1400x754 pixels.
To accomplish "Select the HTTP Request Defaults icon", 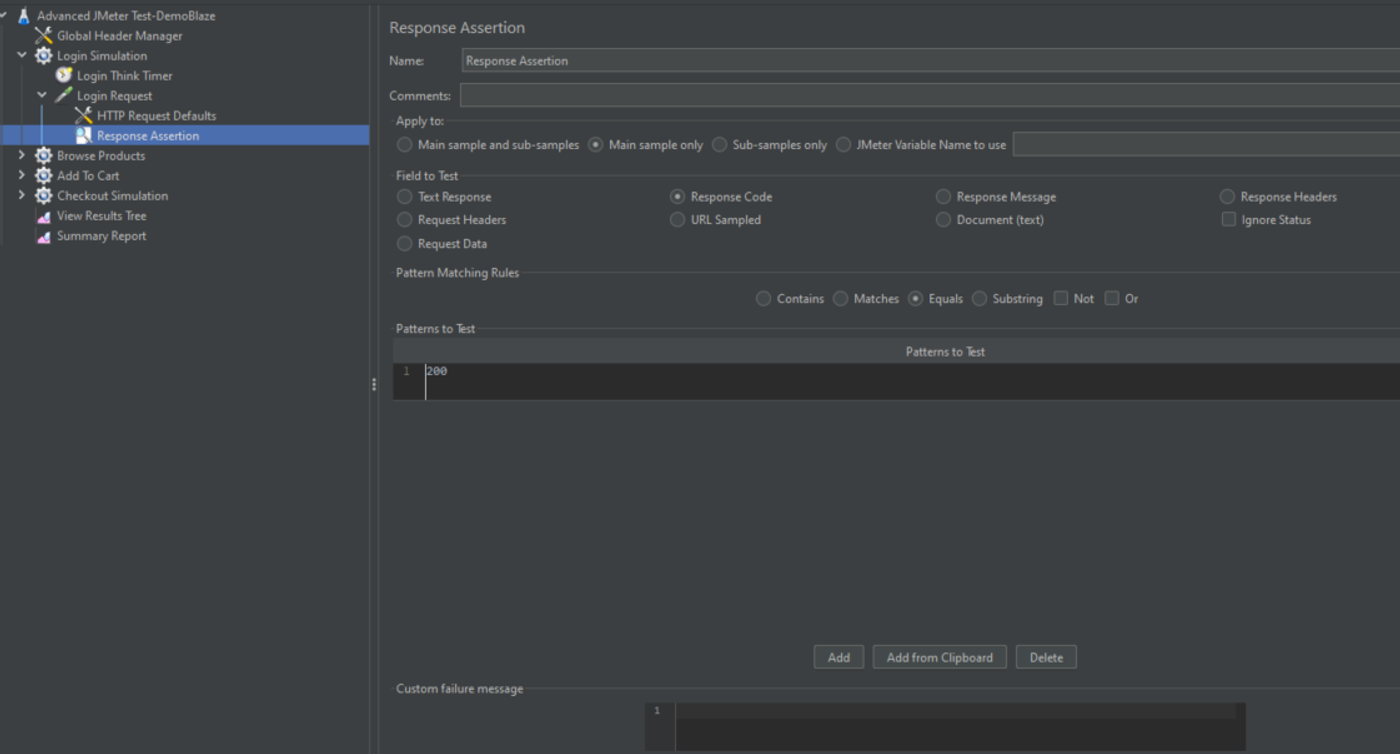I will 84,116.
